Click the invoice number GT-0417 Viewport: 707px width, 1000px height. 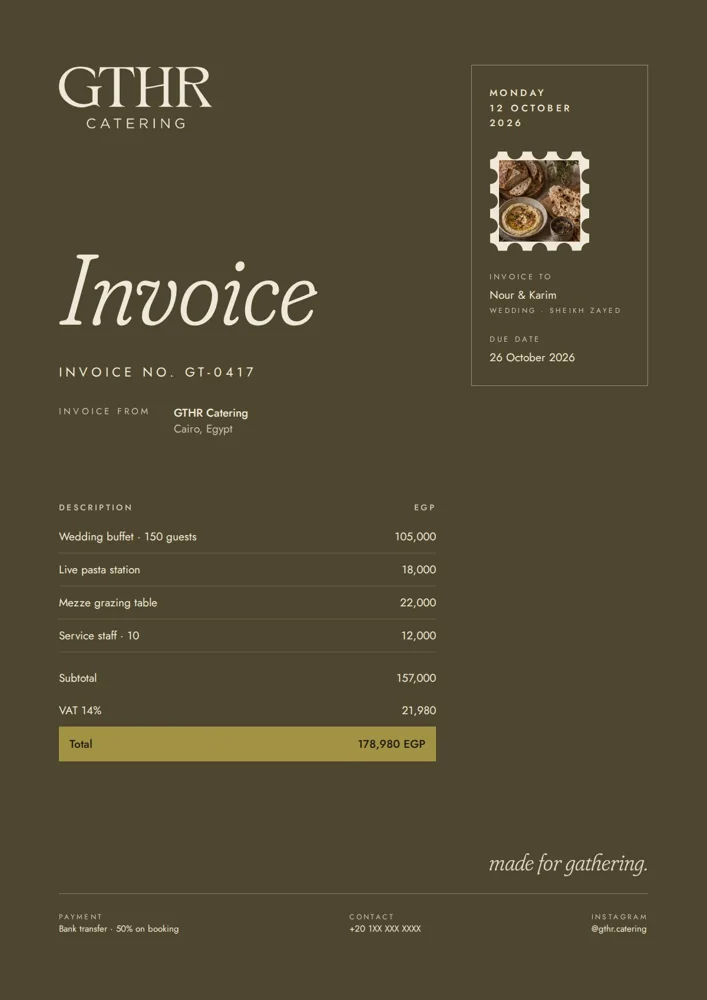click(220, 372)
